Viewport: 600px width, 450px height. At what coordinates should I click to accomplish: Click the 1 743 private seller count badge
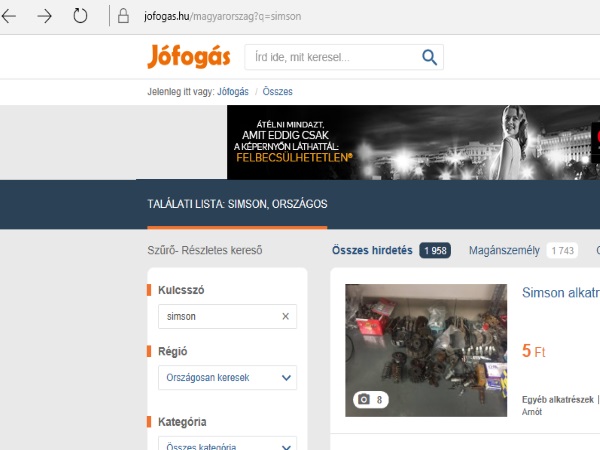[562, 251]
